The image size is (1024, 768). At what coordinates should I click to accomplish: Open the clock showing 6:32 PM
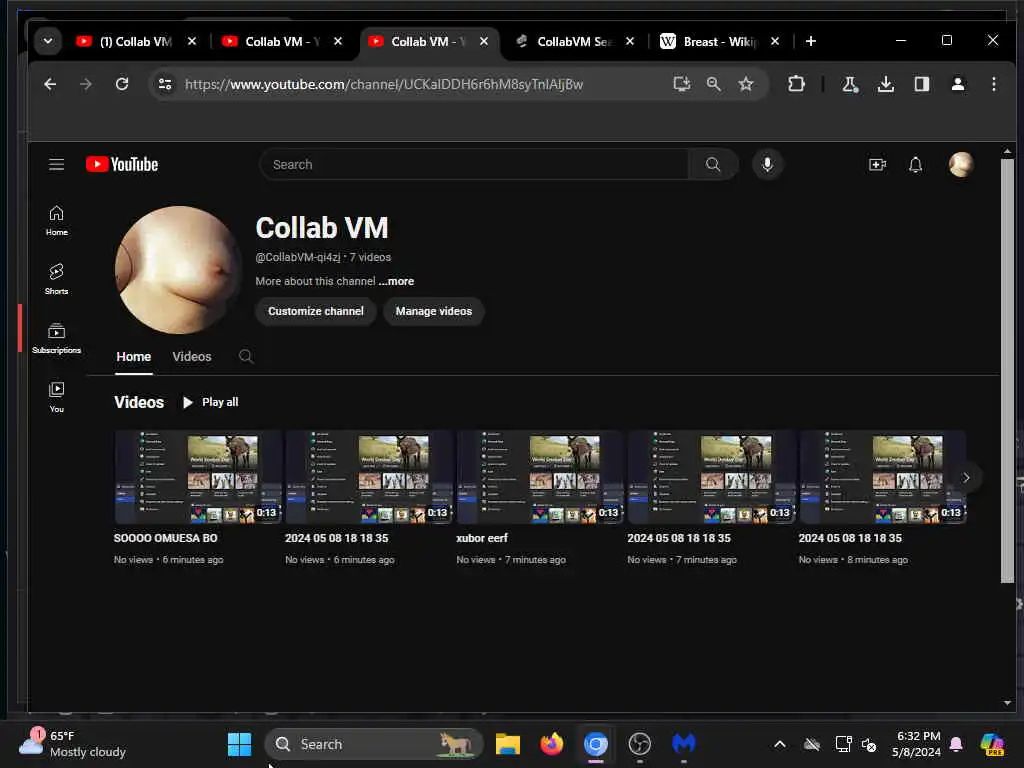pyautogui.click(x=917, y=744)
